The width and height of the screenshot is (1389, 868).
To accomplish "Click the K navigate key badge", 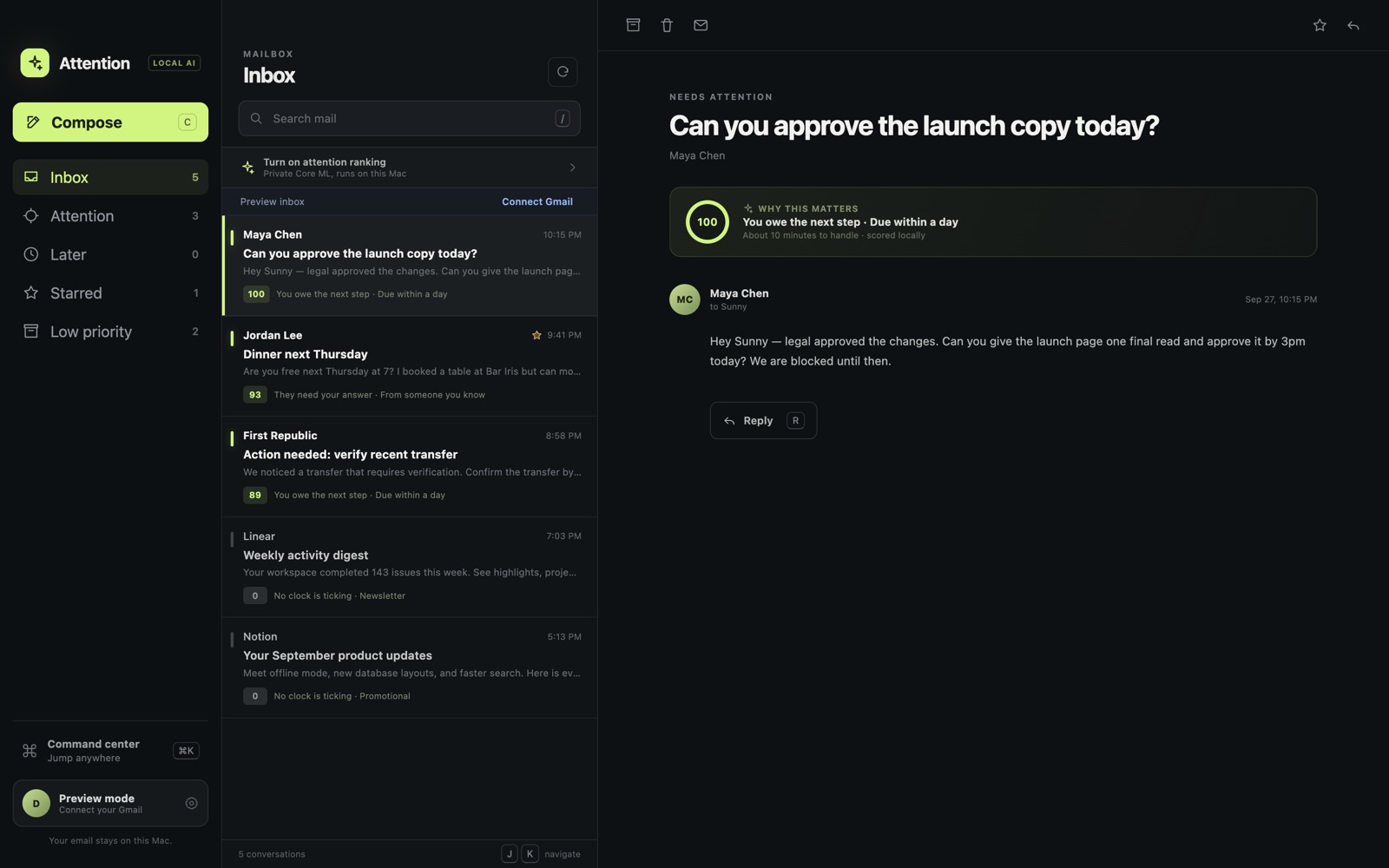I will coord(530,854).
